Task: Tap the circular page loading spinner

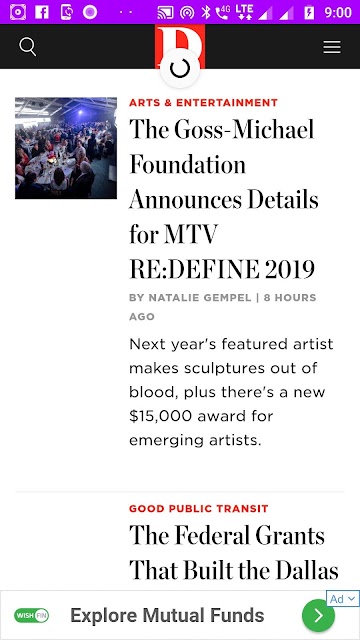Action: (x=180, y=68)
